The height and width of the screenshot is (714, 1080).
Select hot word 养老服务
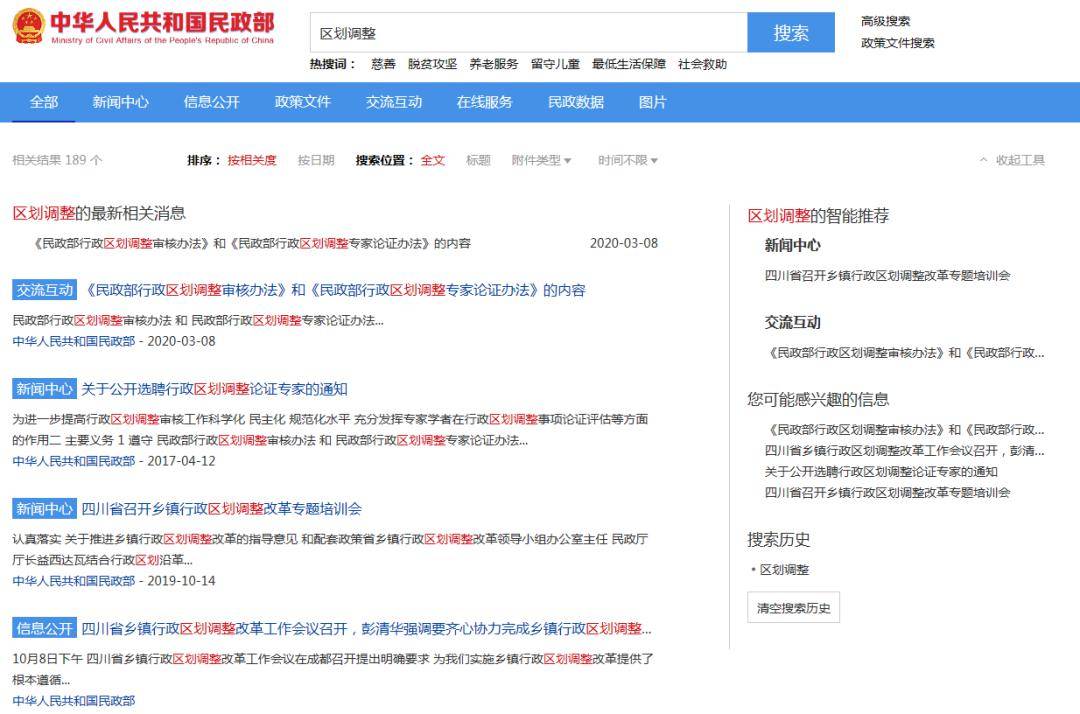493,64
